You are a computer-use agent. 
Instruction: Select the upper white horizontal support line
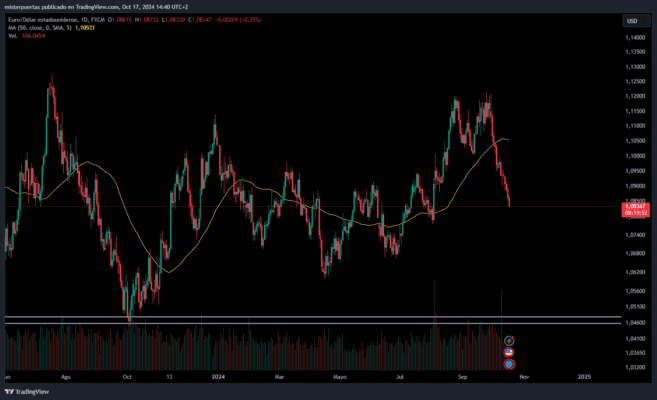coord(250,317)
